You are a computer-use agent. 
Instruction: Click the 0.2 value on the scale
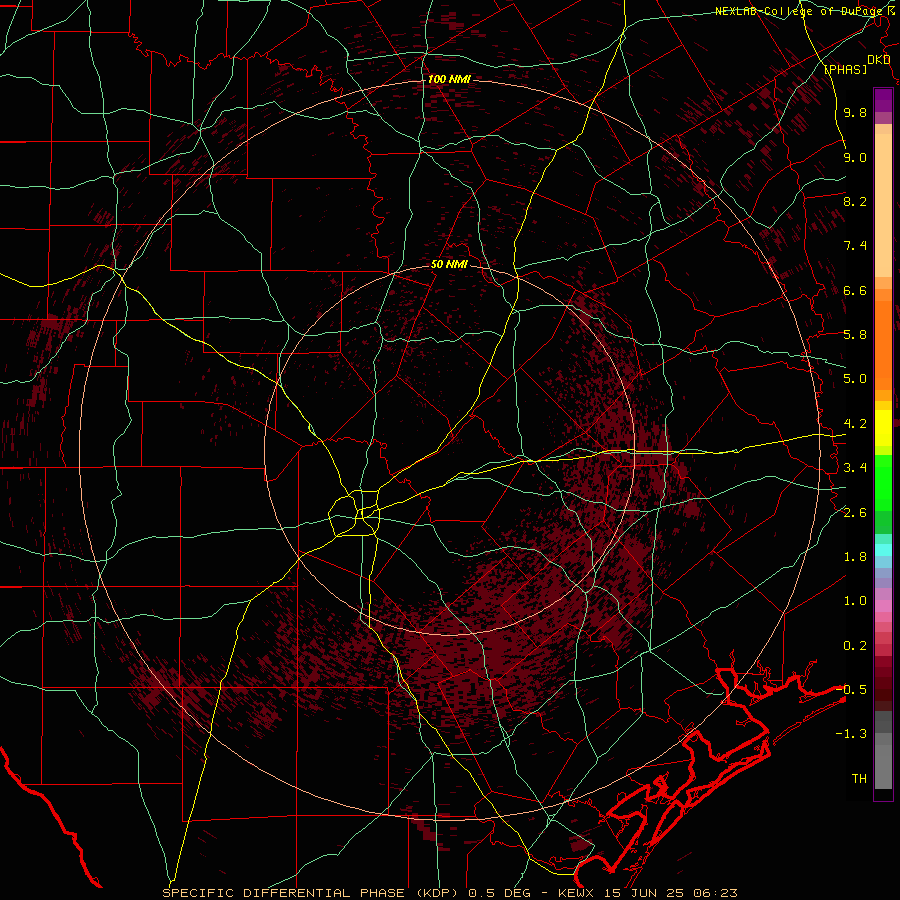pyautogui.click(x=855, y=646)
